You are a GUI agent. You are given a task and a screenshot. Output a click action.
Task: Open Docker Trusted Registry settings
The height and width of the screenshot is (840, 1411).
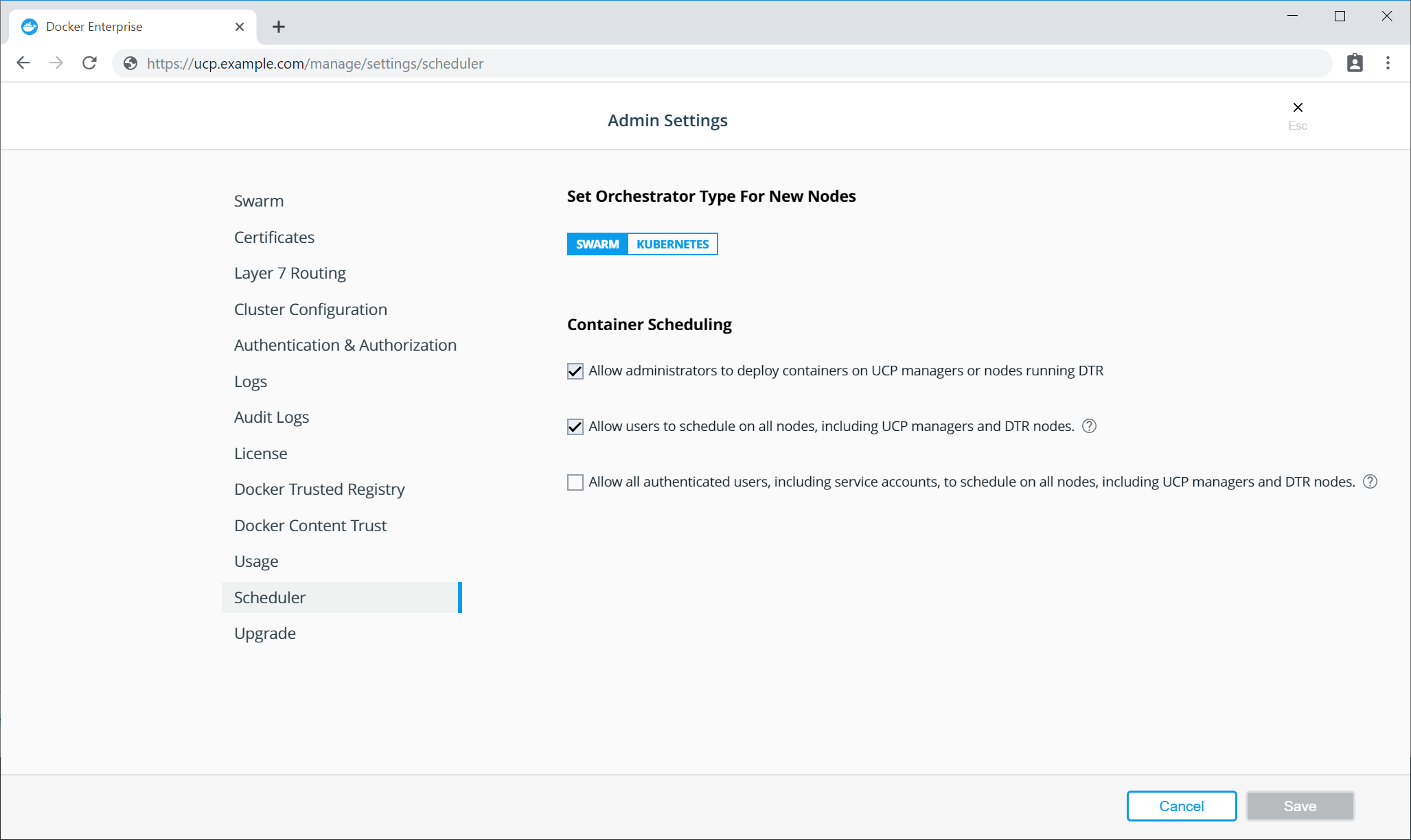coord(319,489)
